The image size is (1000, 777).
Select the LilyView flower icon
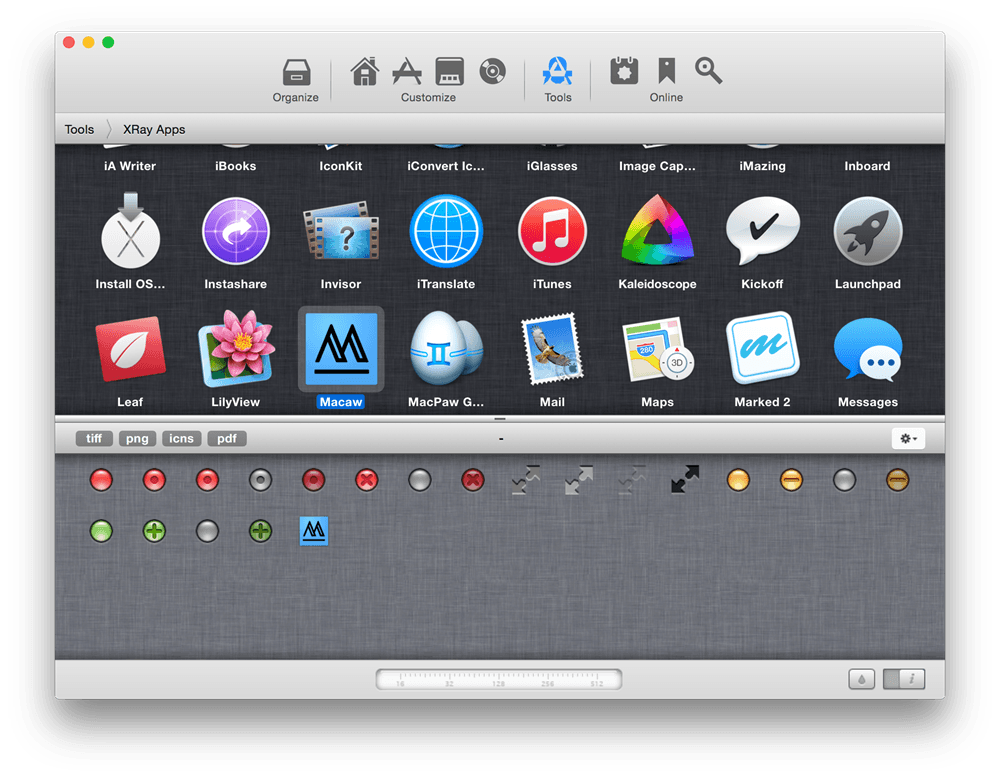click(236, 349)
